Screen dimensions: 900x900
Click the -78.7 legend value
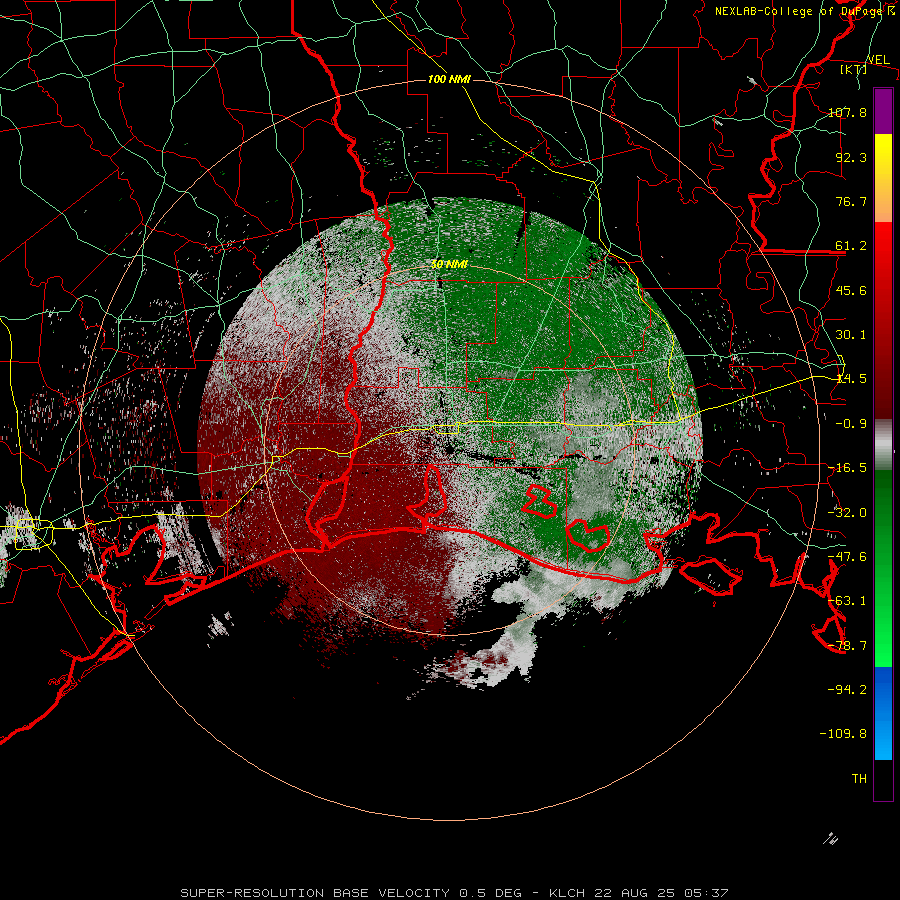pos(847,645)
